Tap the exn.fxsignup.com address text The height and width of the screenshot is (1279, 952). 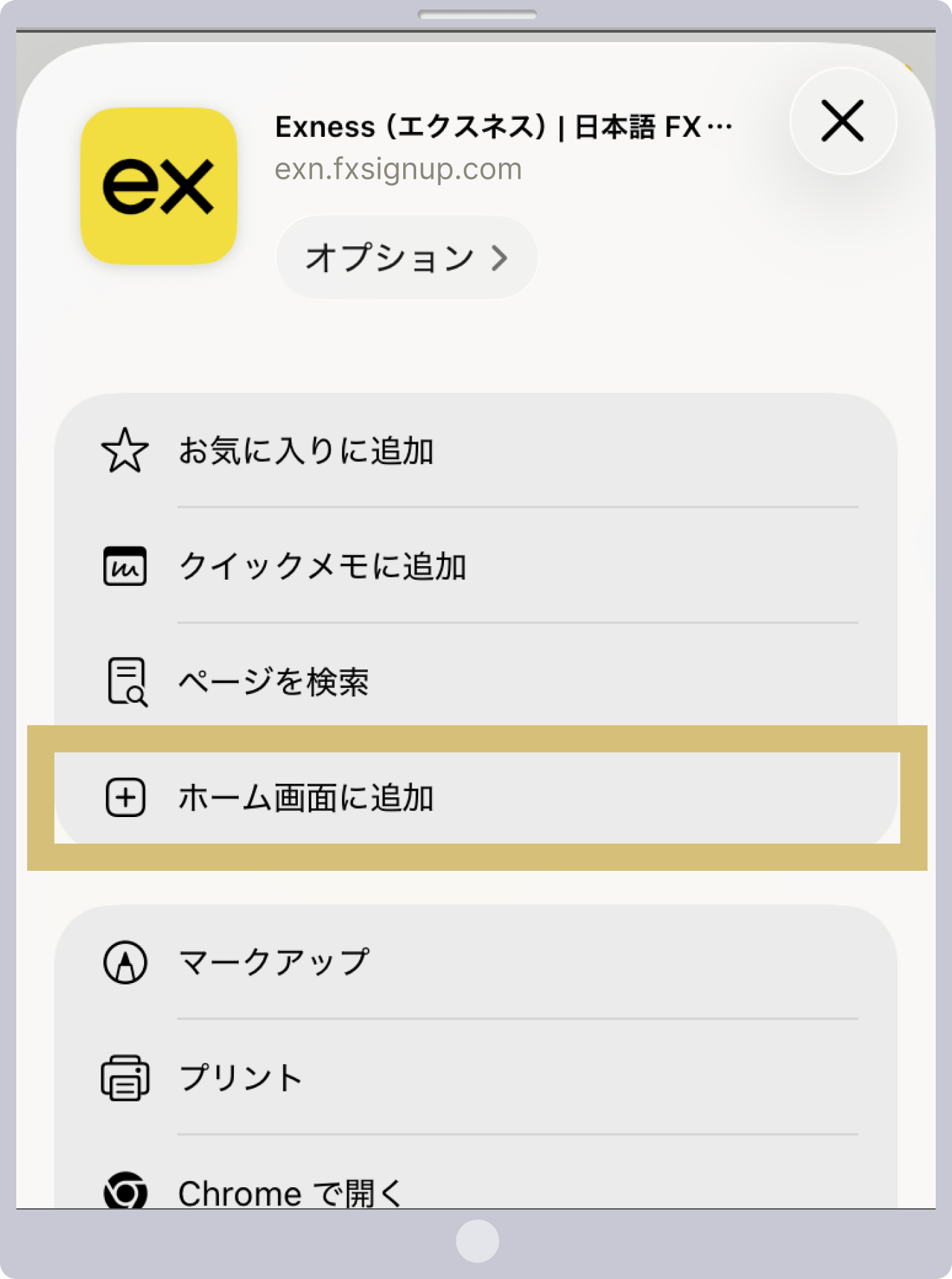398,169
